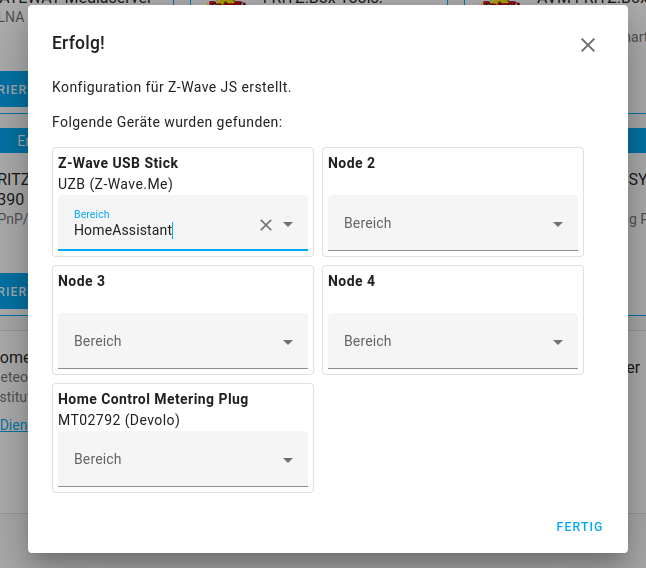Close the Erfolg dialog with the X

588,45
